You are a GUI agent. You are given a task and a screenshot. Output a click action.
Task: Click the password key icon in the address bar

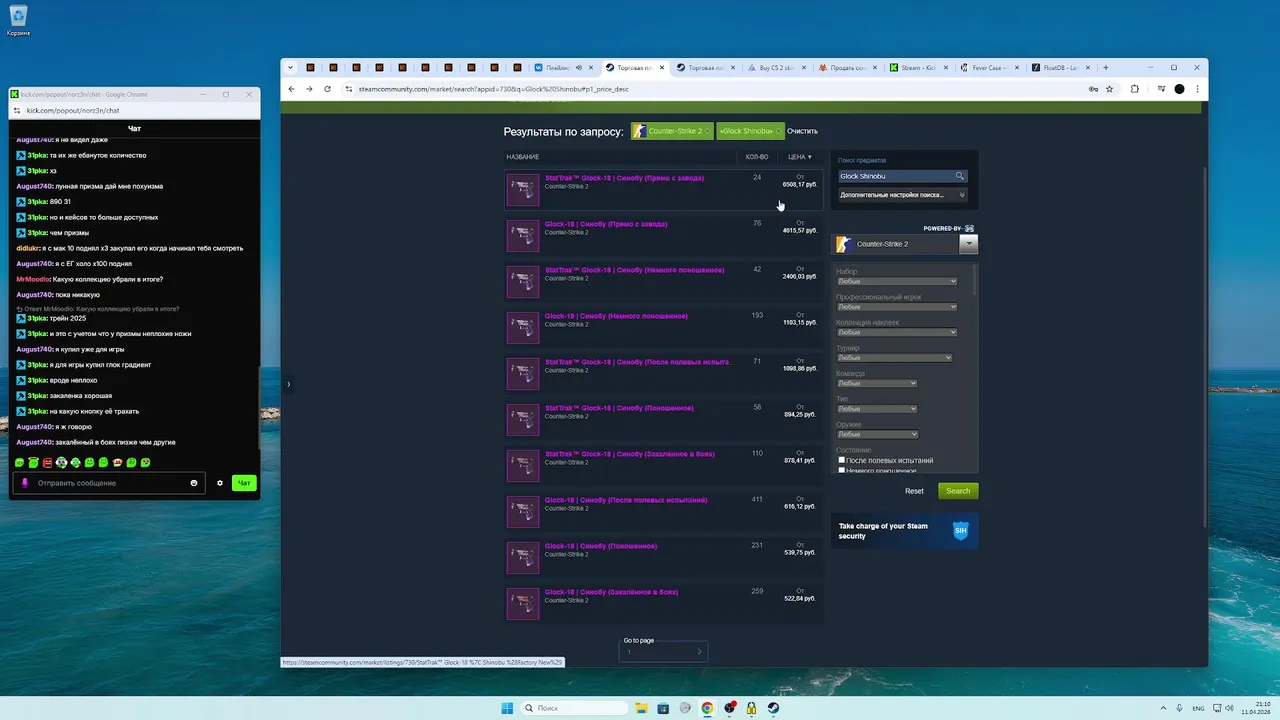pyautogui.click(x=1093, y=89)
